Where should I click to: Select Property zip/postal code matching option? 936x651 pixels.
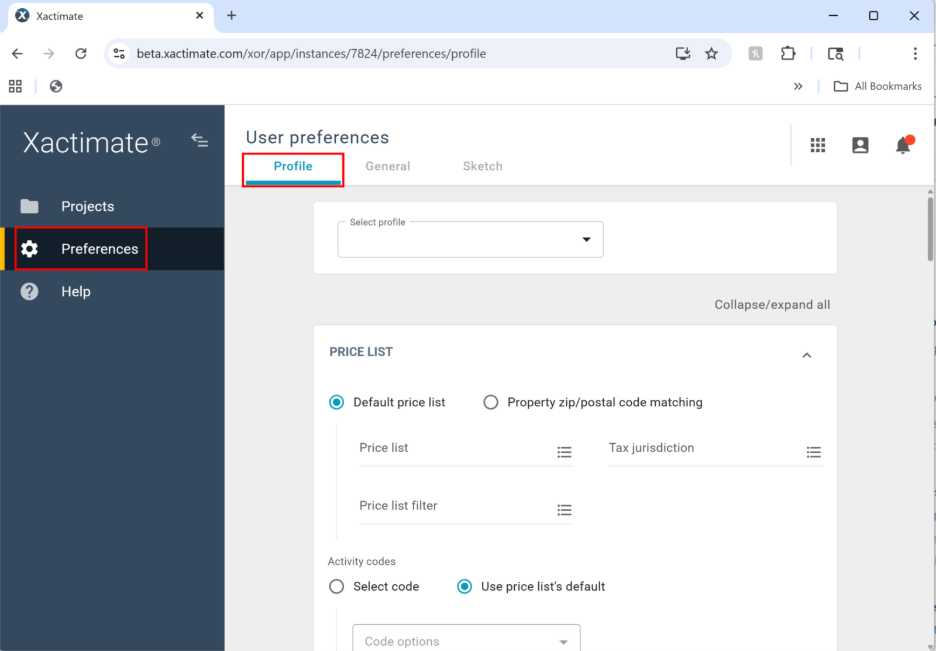click(x=491, y=402)
